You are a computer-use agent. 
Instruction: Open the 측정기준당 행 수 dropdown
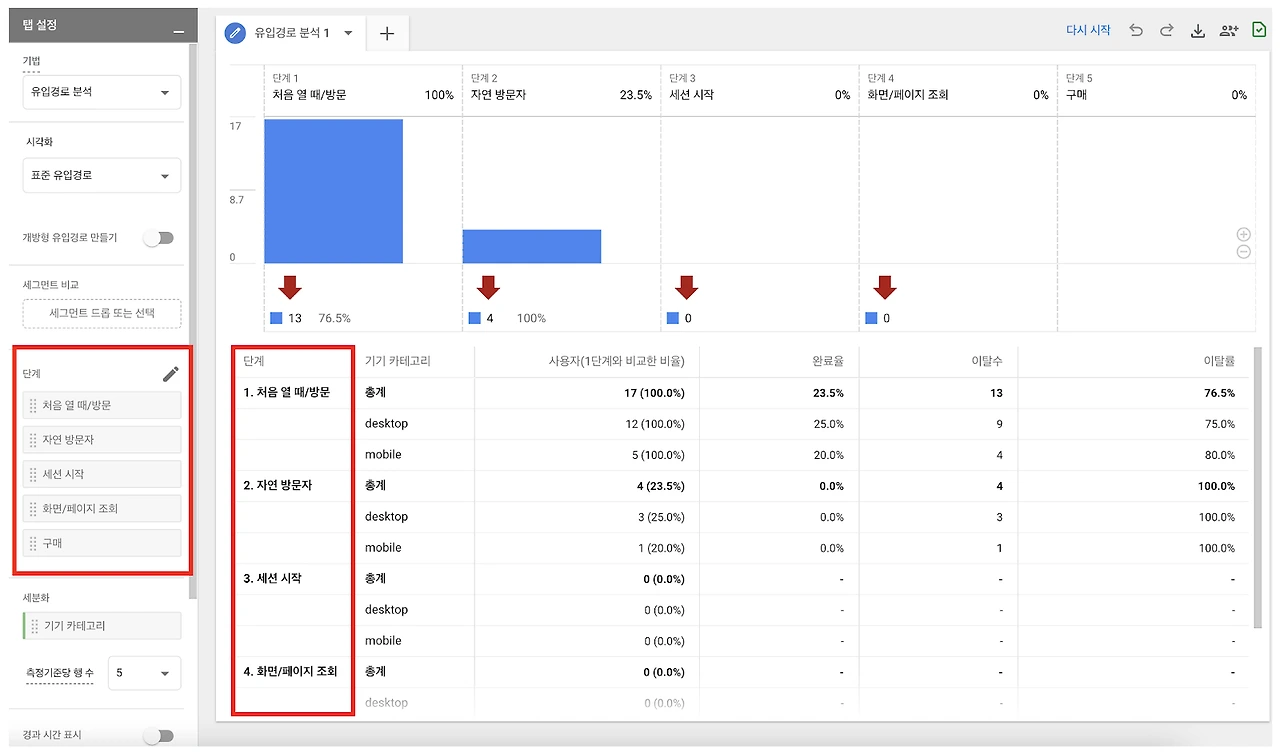pos(144,673)
